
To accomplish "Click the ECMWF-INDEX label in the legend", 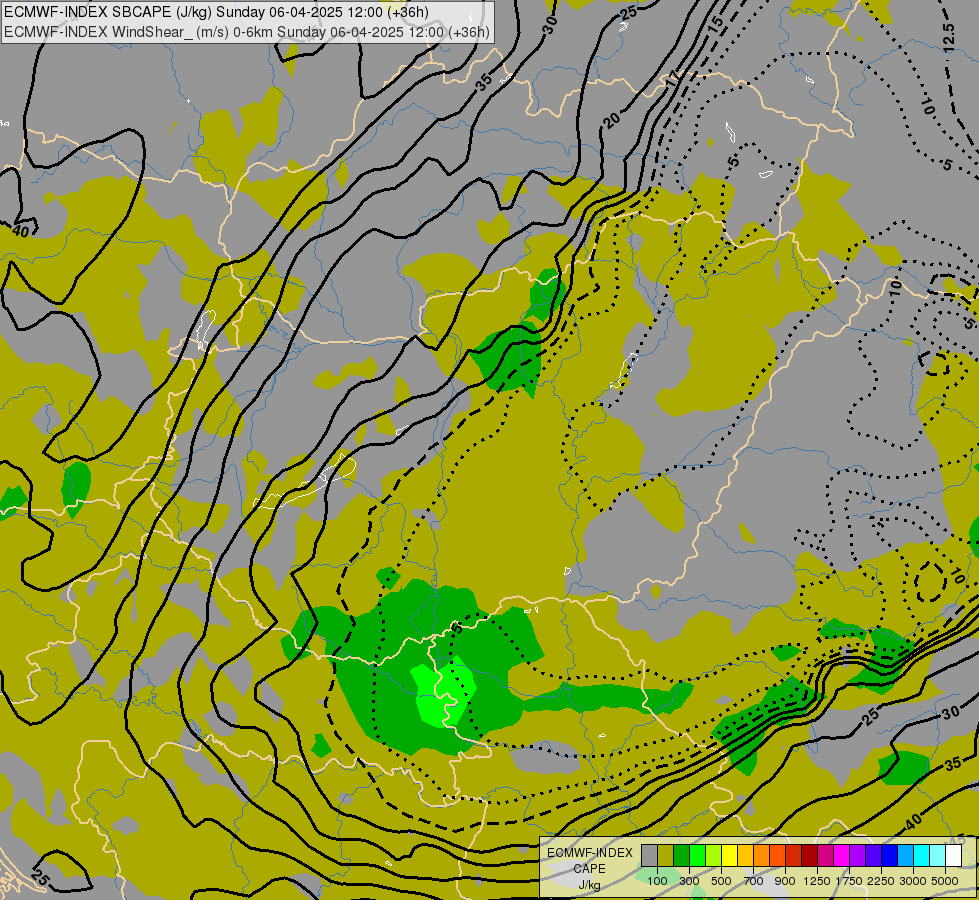I will tap(590, 853).
